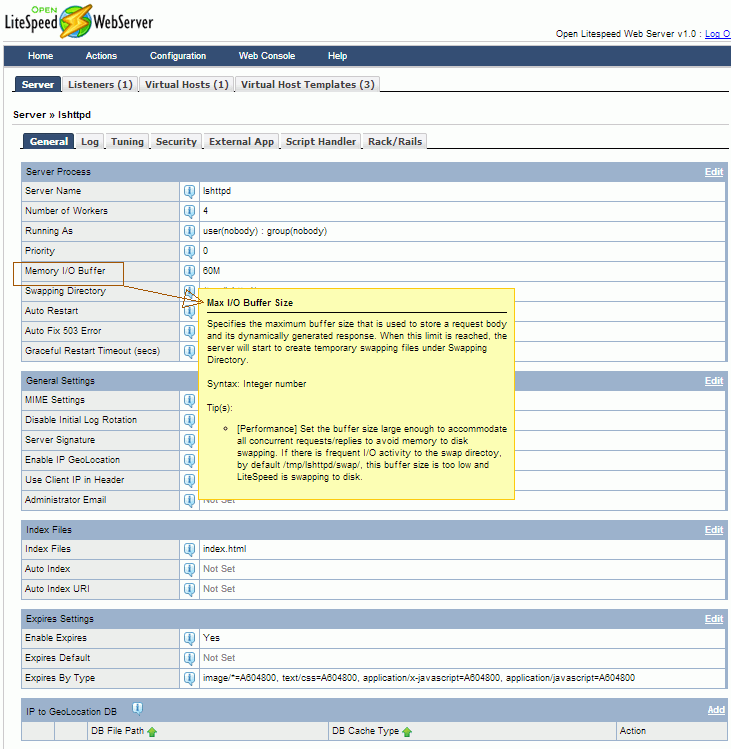
Task: Click the LiteSpeed WebServer logo
Action: (79, 20)
